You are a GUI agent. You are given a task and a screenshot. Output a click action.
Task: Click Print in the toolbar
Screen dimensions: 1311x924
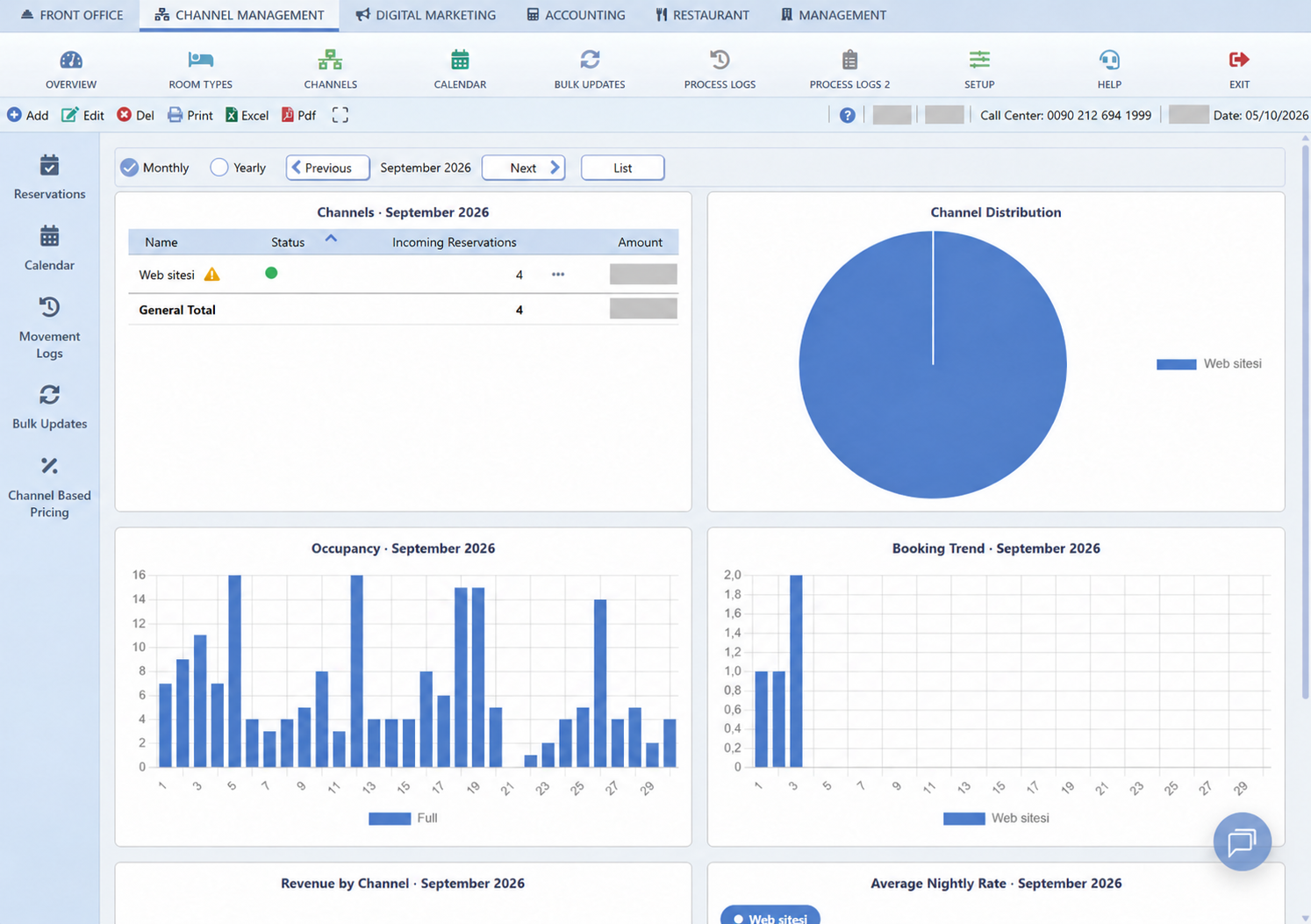coord(190,115)
